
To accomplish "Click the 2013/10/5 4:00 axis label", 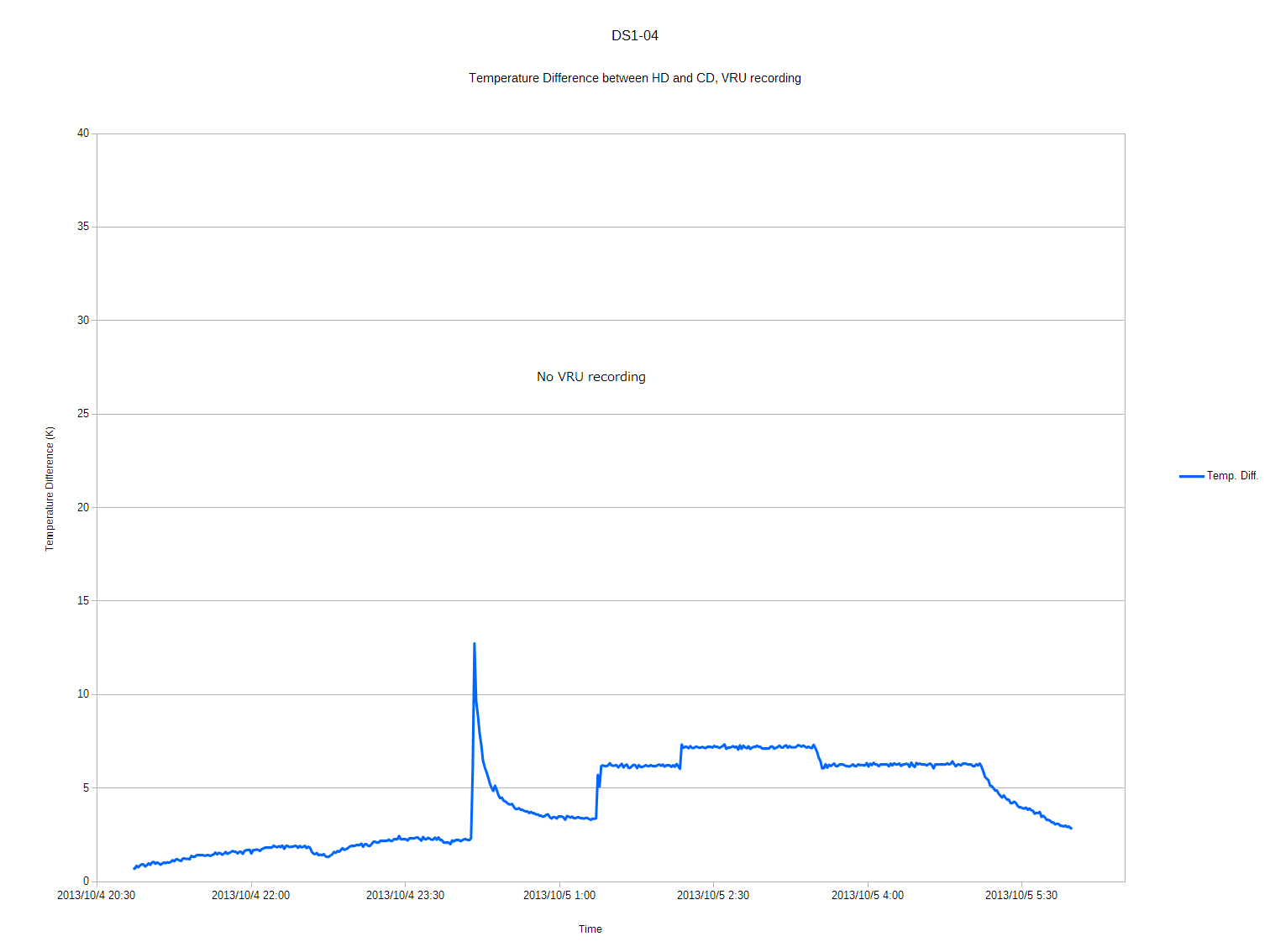I will [x=868, y=896].
